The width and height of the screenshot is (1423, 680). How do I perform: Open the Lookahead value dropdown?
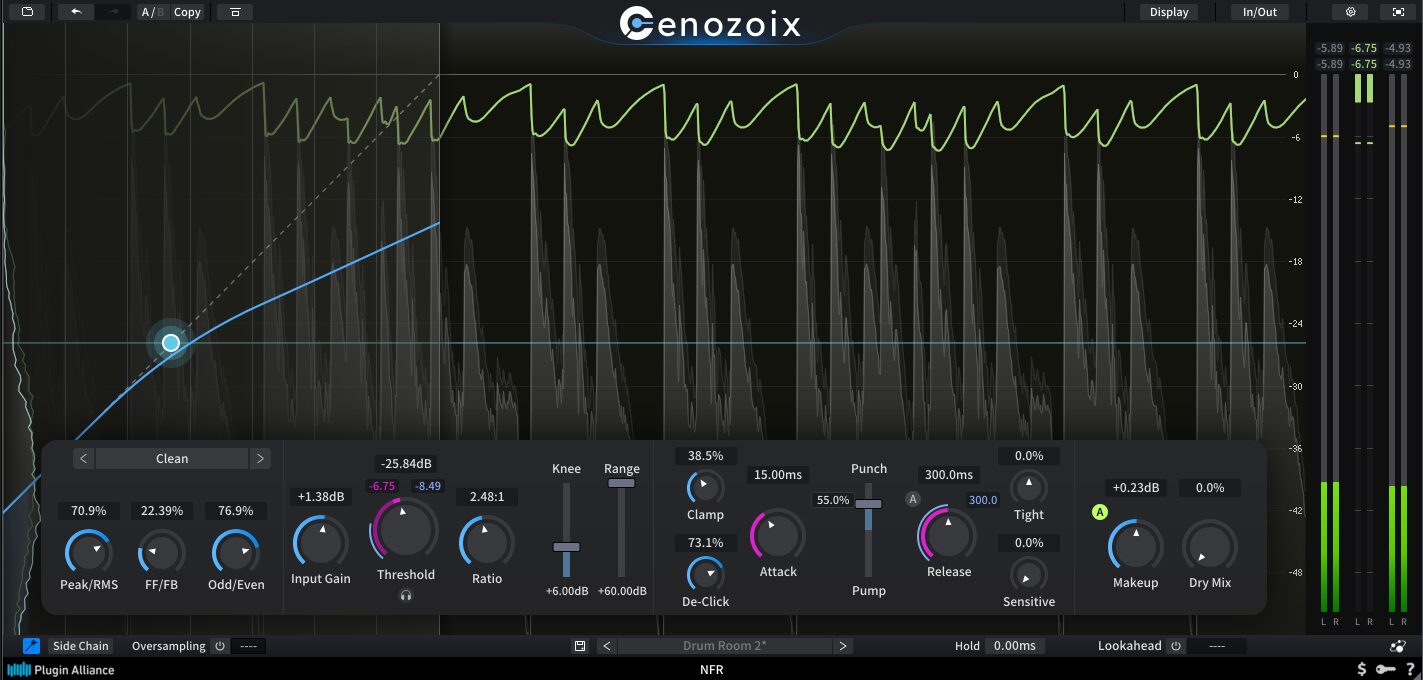point(1217,646)
